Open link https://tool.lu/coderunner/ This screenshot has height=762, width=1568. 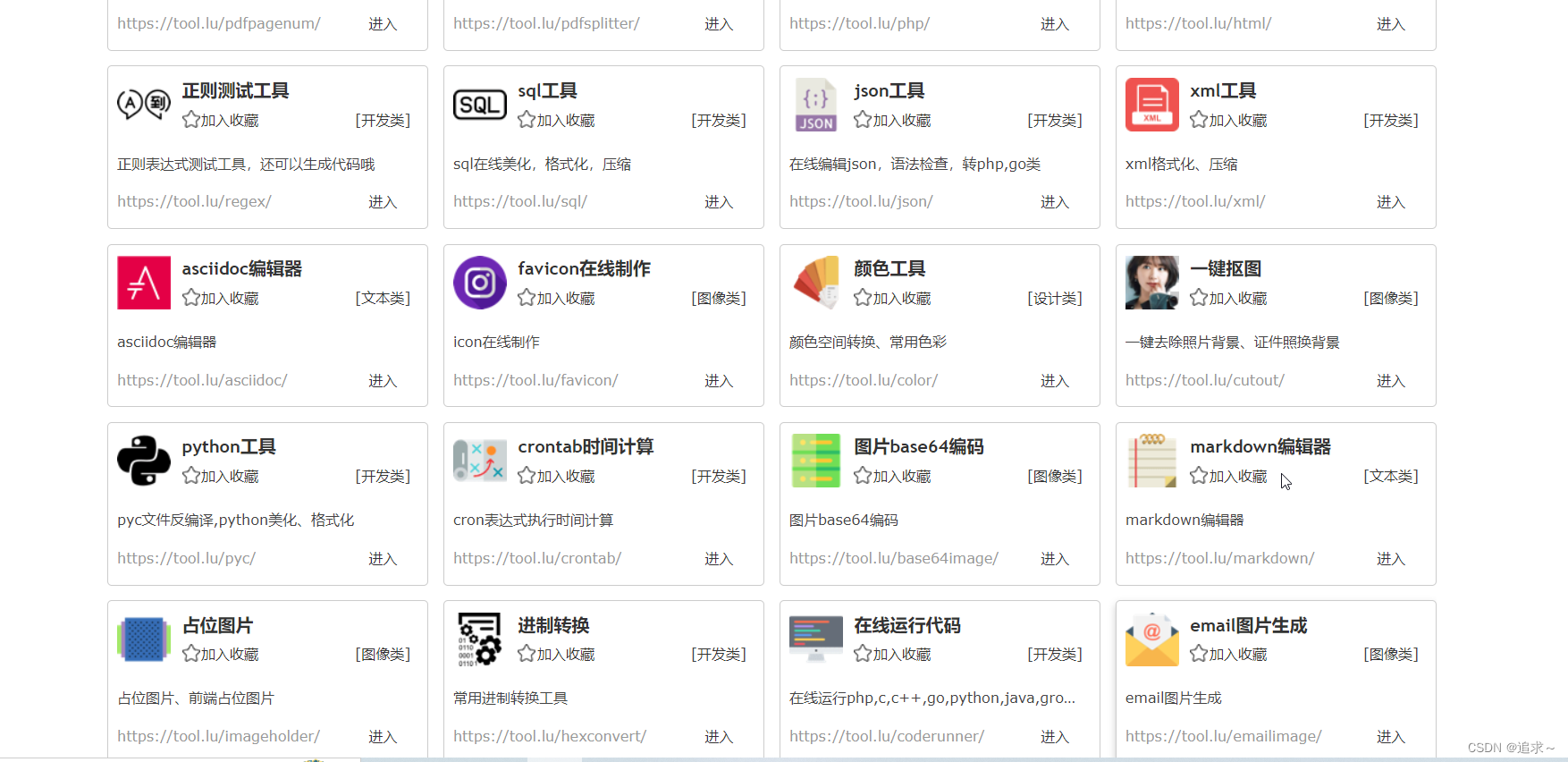(887, 736)
